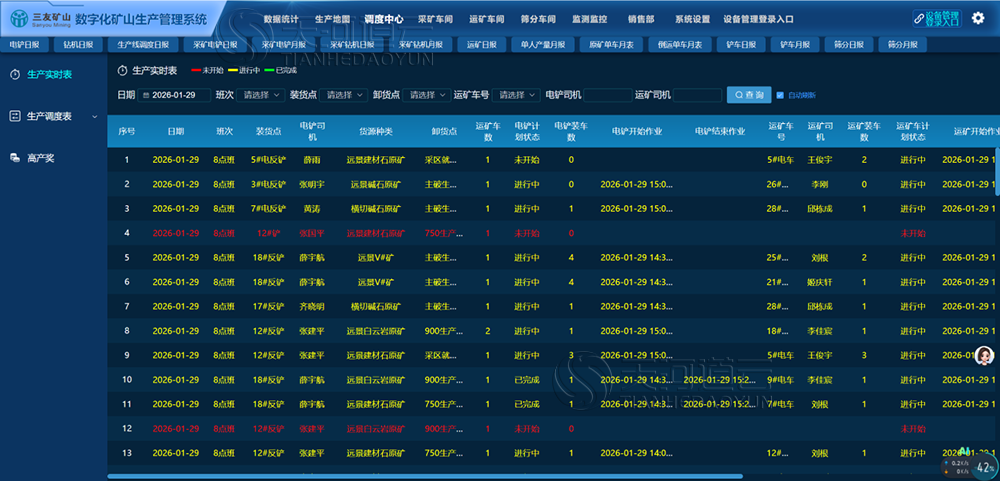Expand the 生产调度表 sidebar chevron
Screen dimensions: 1000x481
click(x=95, y=117)
